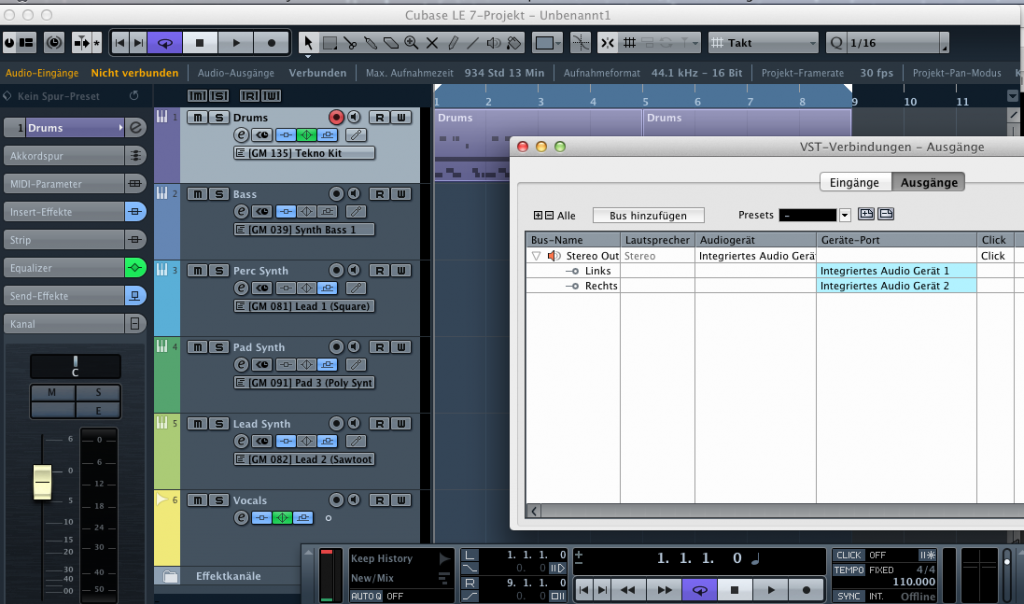
Task: Store preset icon in VST-Verbindungen window
Action: (x=866, y=214)
